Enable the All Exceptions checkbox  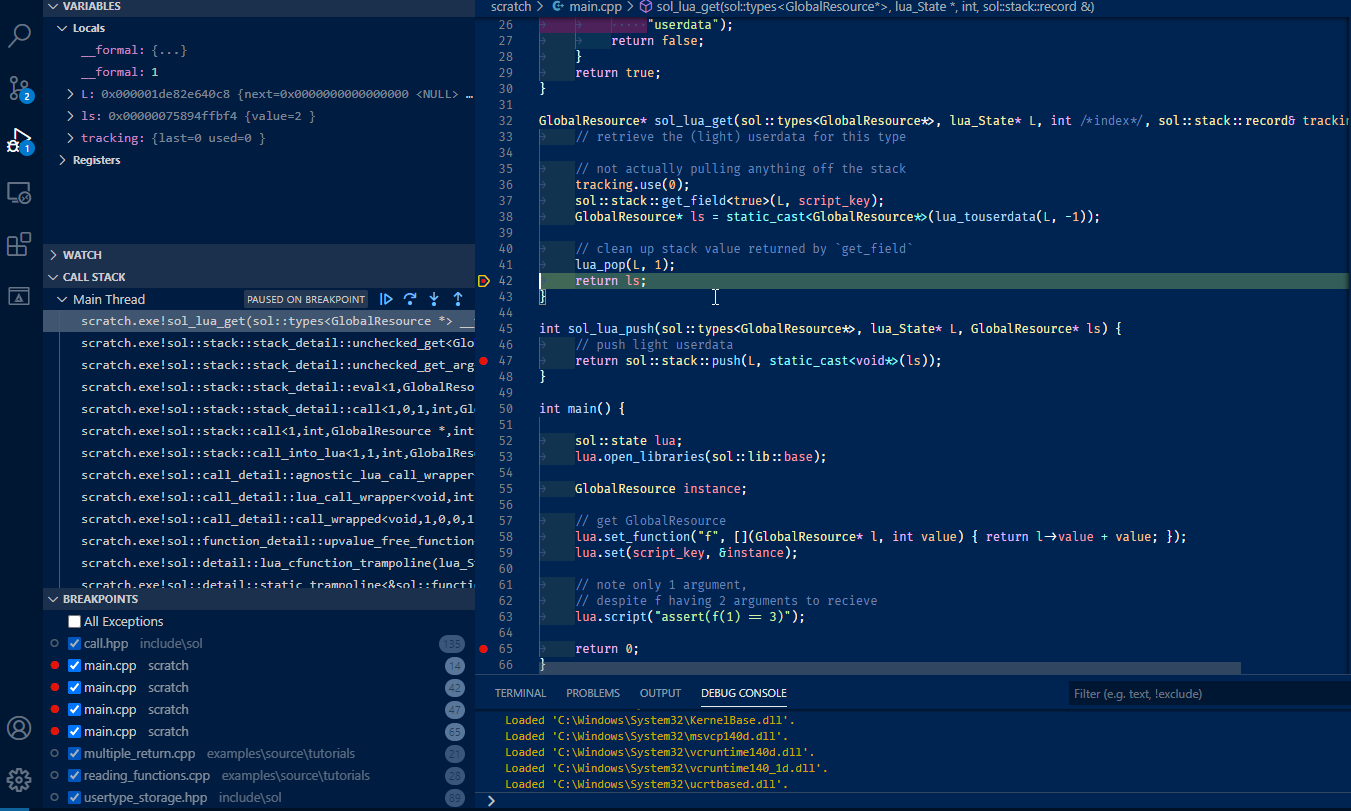73,620
